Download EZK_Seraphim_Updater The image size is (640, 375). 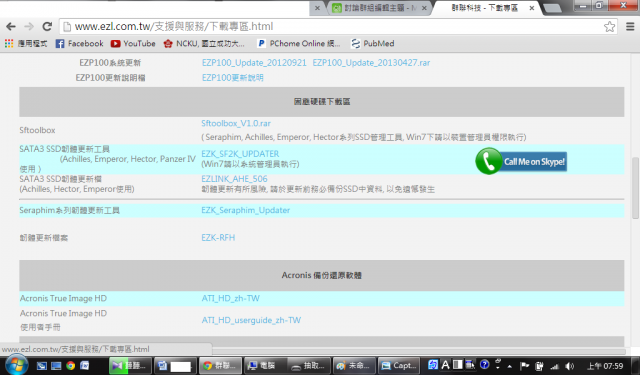(x=245, y=210)
